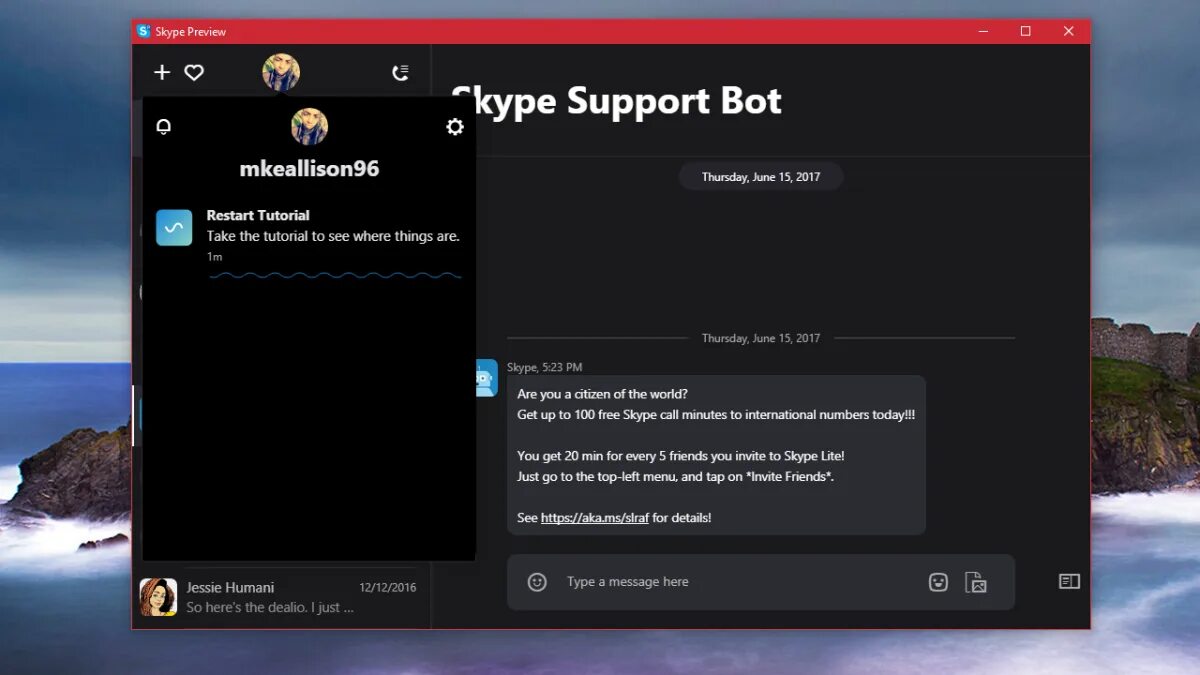The height and width of the screenshot is (675, 1200).
Task: Click the Skype logo in title bar
Action: [x=143, y=31]
